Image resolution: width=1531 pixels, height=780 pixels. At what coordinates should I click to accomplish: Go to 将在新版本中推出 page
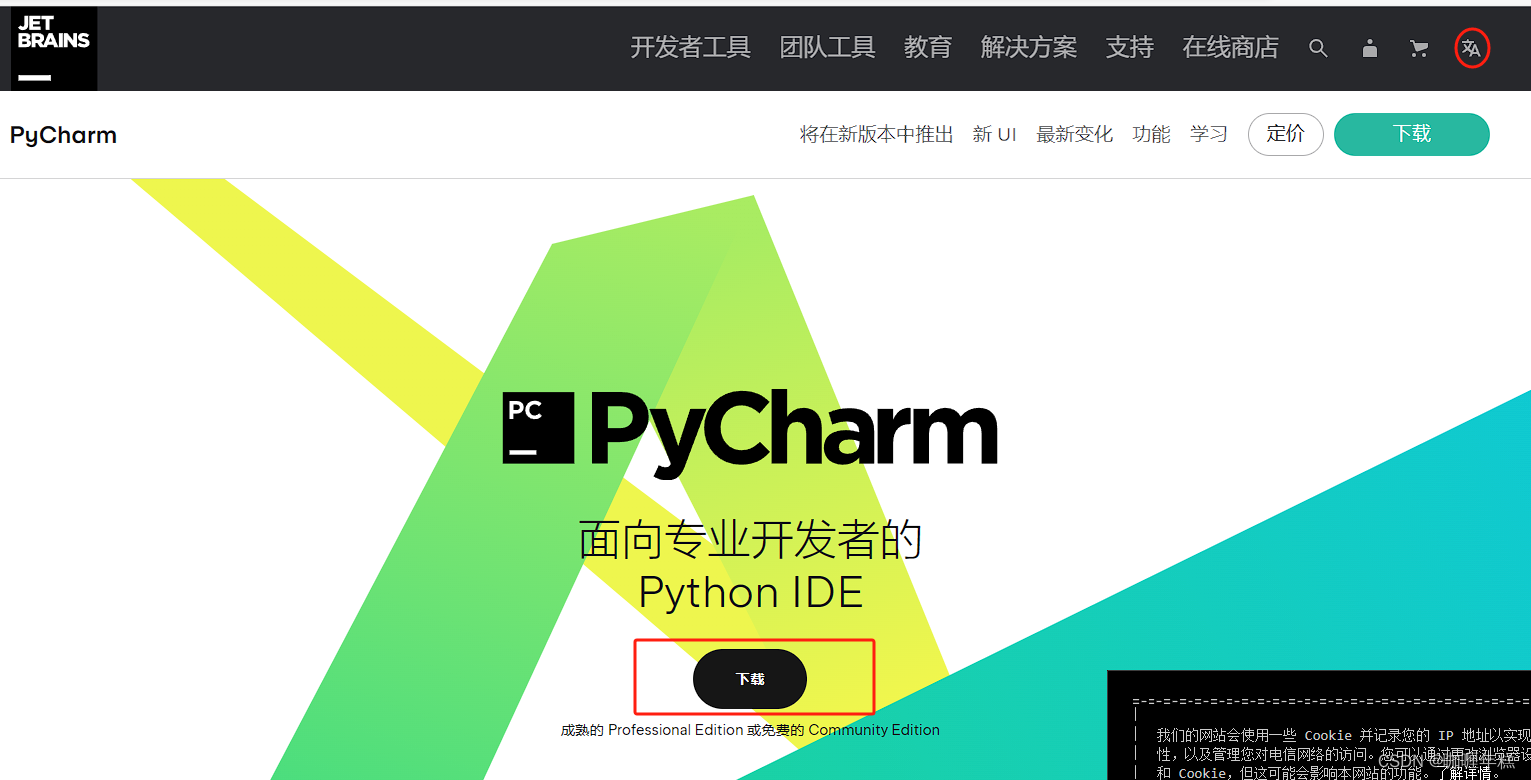pos(876,134)
